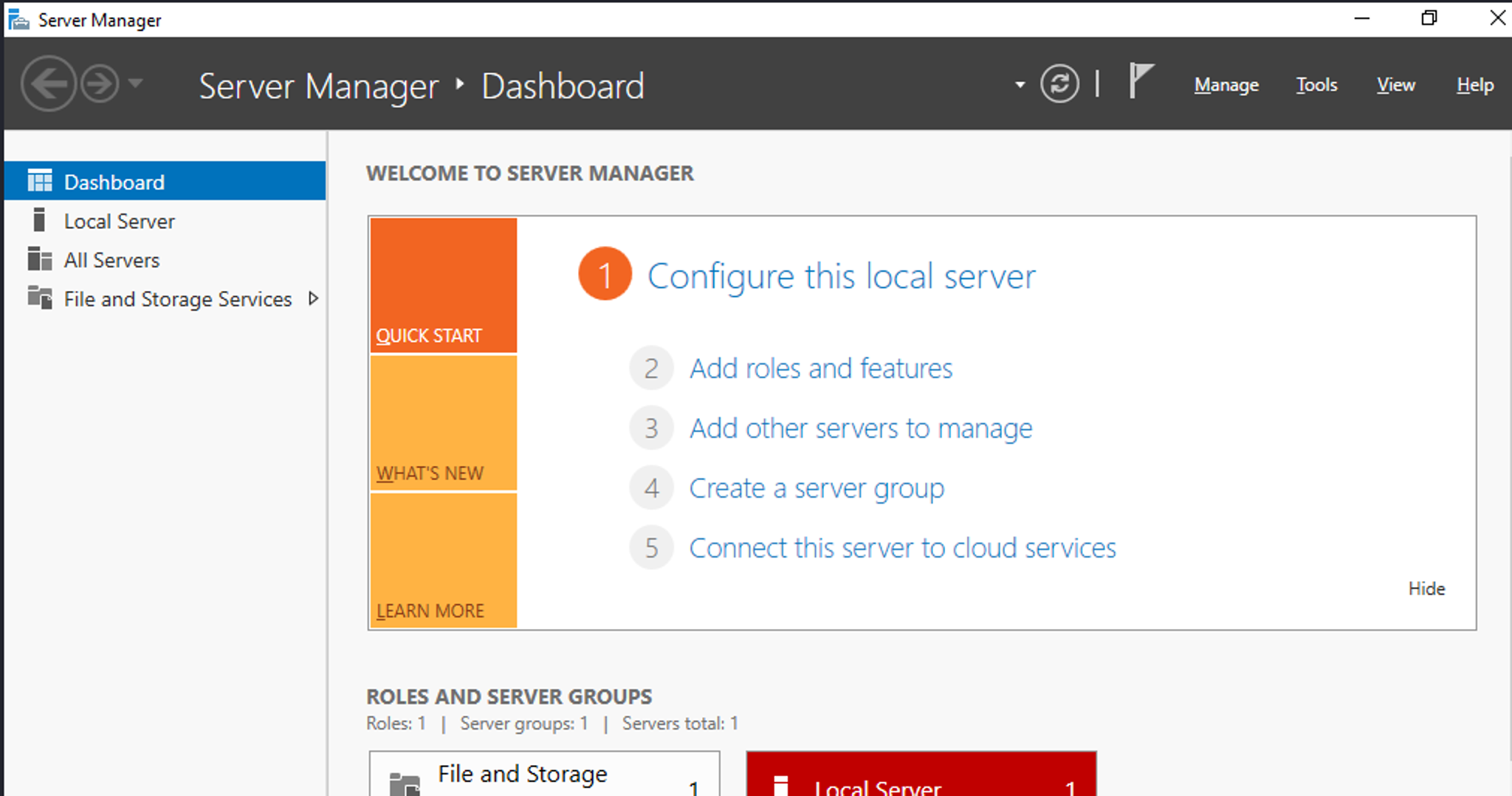Click the File and Storage Services sidebar icon

coord(40,298)
